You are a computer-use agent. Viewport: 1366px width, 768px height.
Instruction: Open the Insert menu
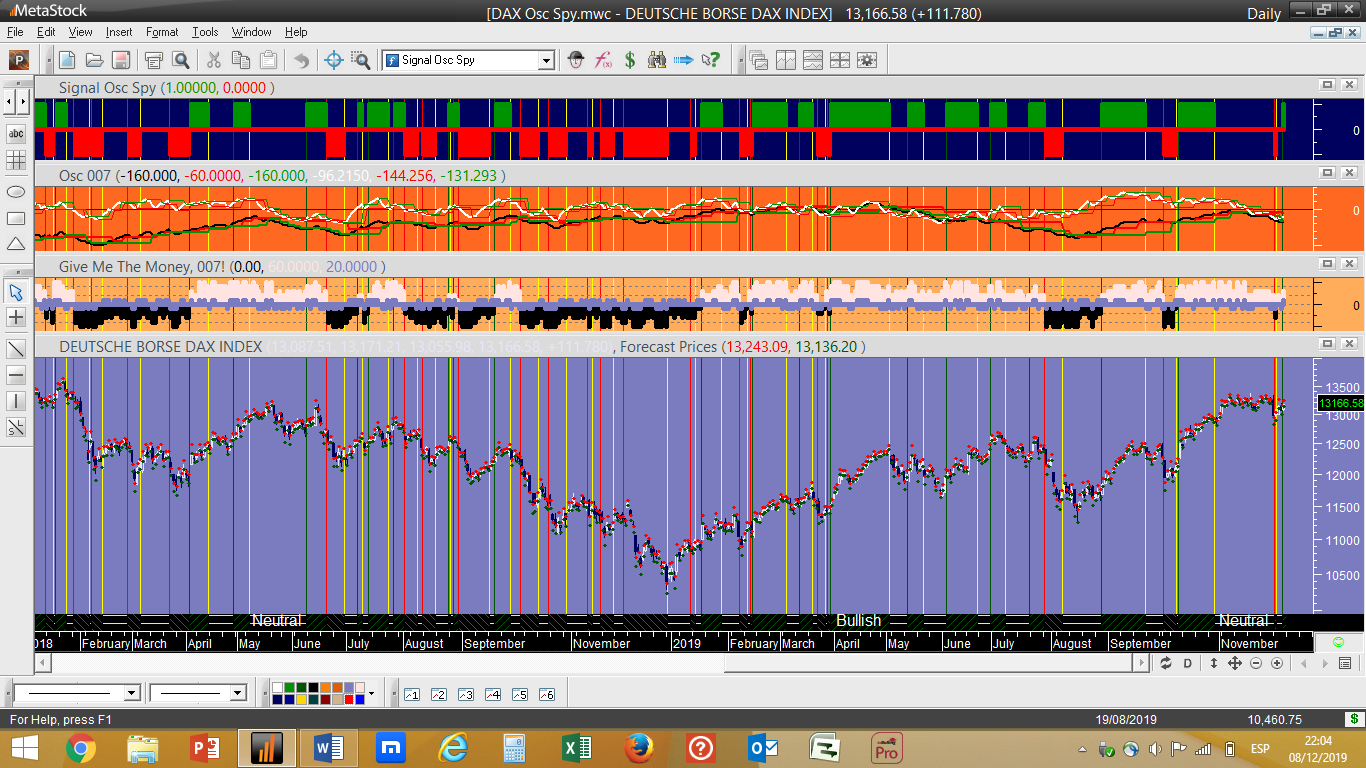click(x=118, y=32)
